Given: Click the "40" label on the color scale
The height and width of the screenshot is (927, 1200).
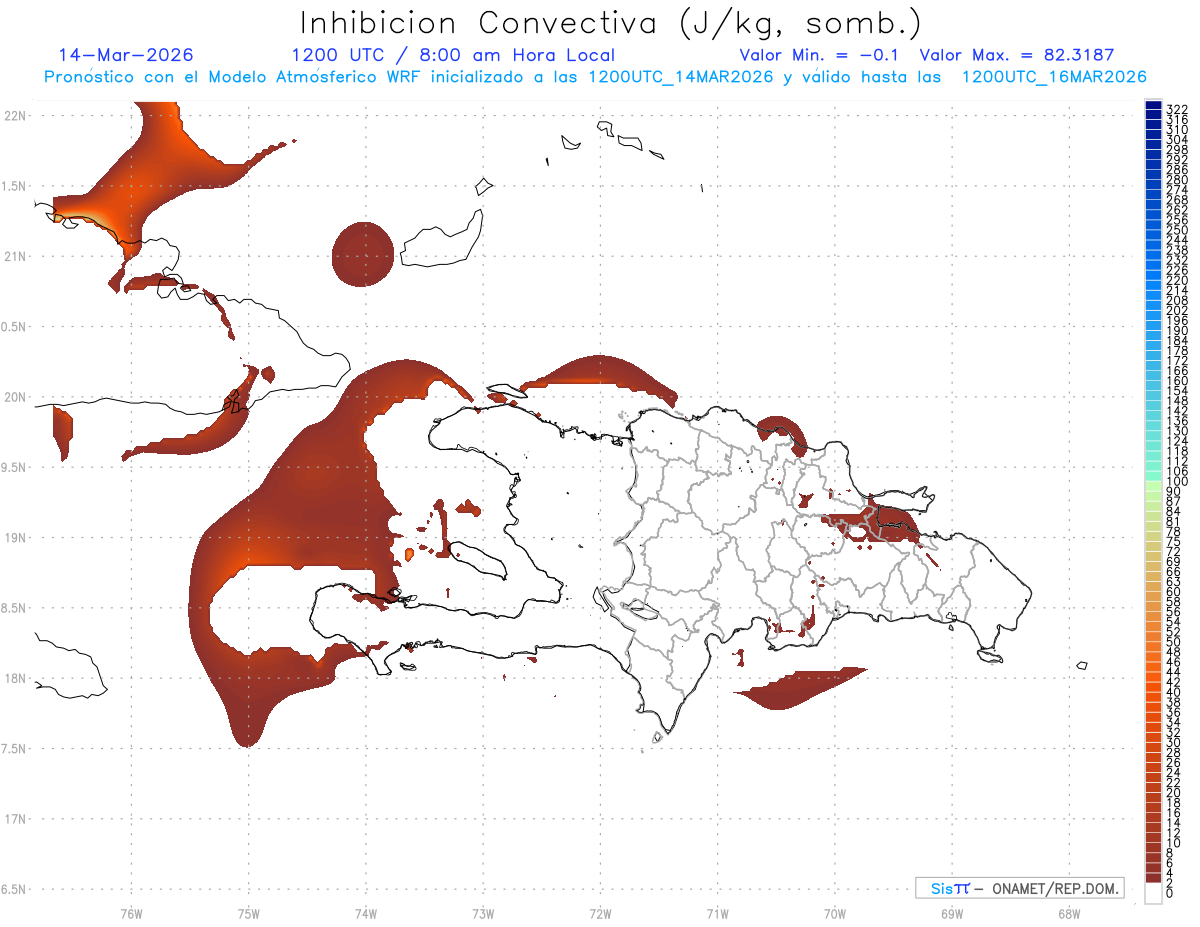Looking at the screenshot, I should pyautogui.click(x=1173, y=692).
